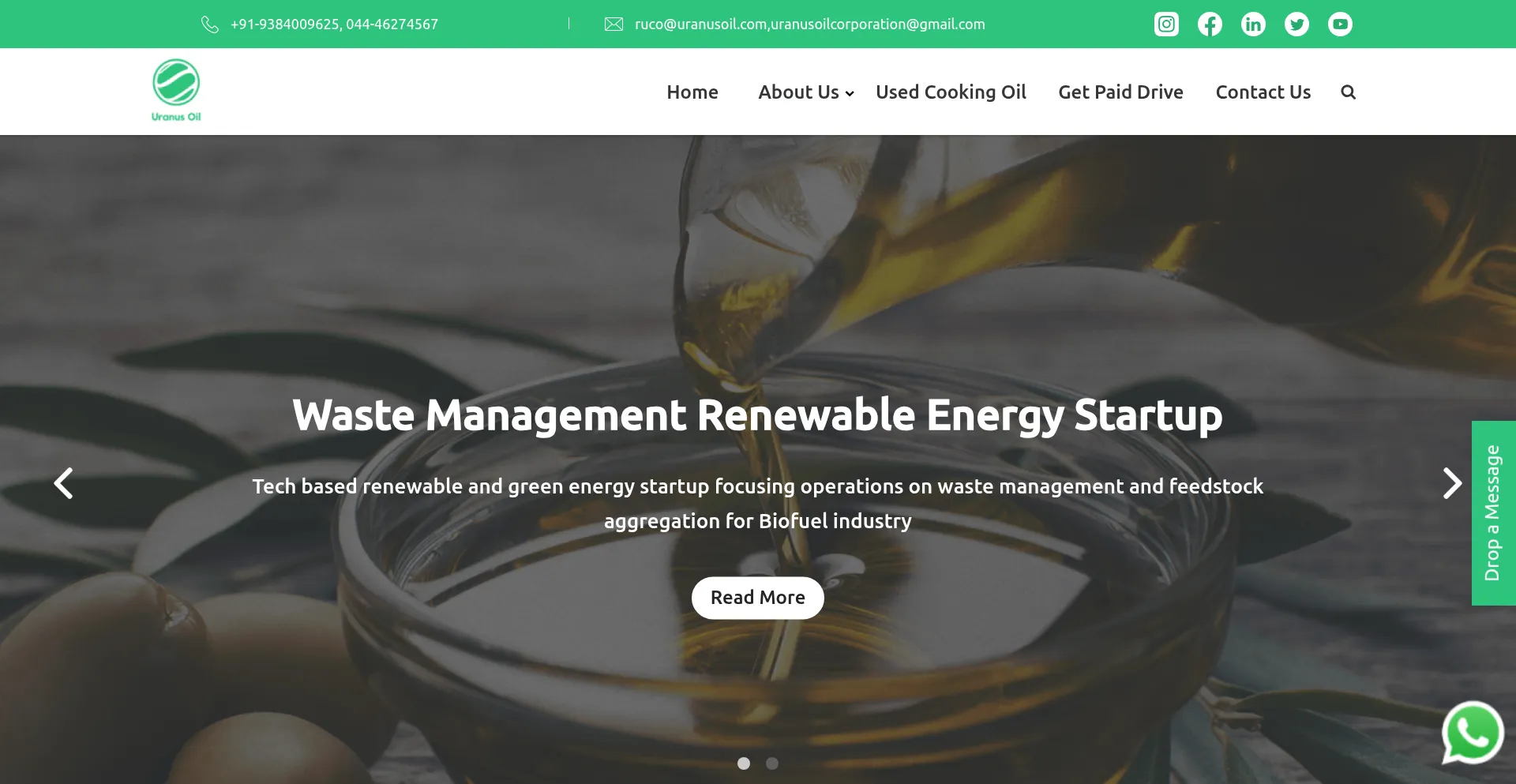
Task: Click the Uranus Oil logo
Action: 176,90
